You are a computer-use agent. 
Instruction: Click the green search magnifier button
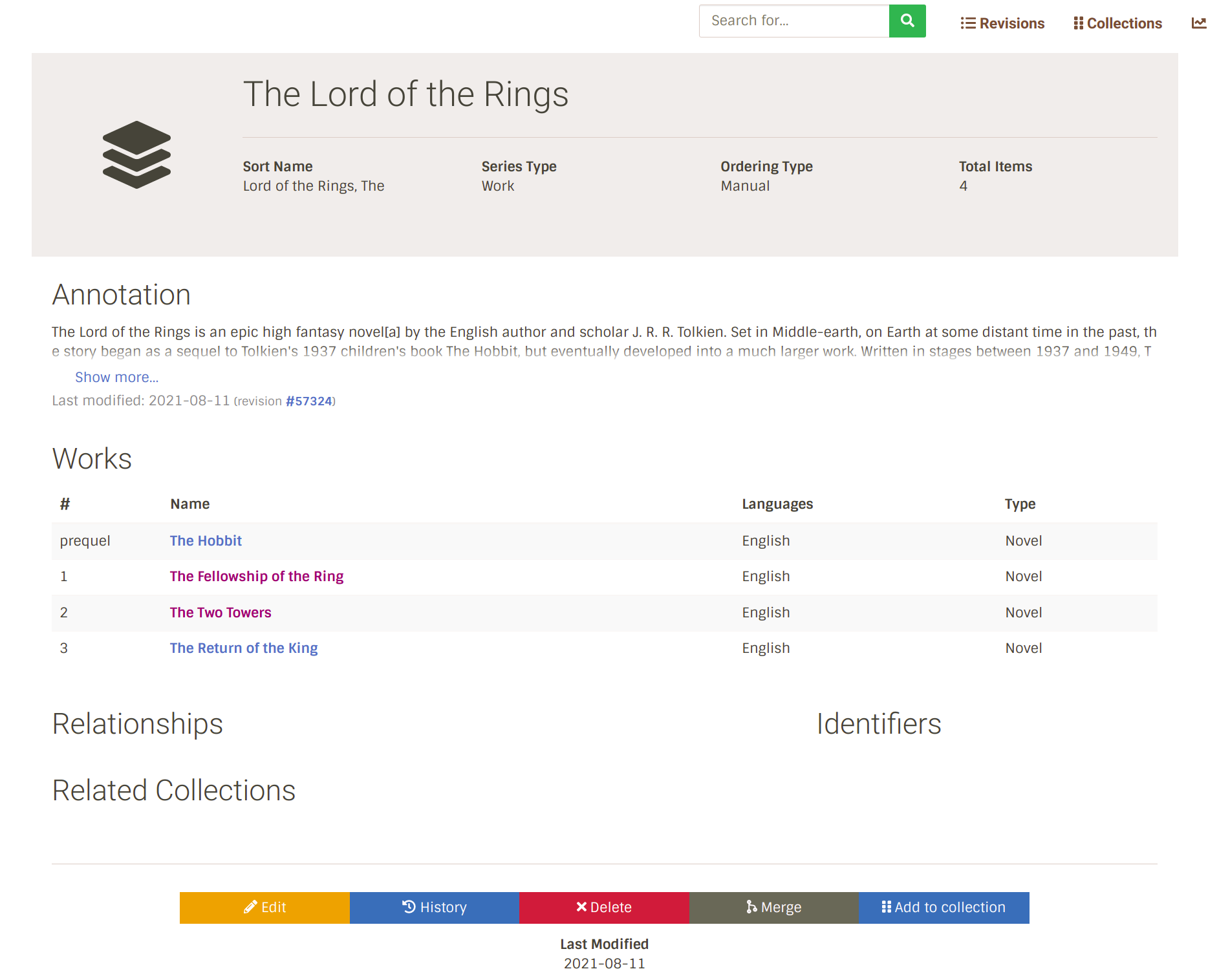907,21
